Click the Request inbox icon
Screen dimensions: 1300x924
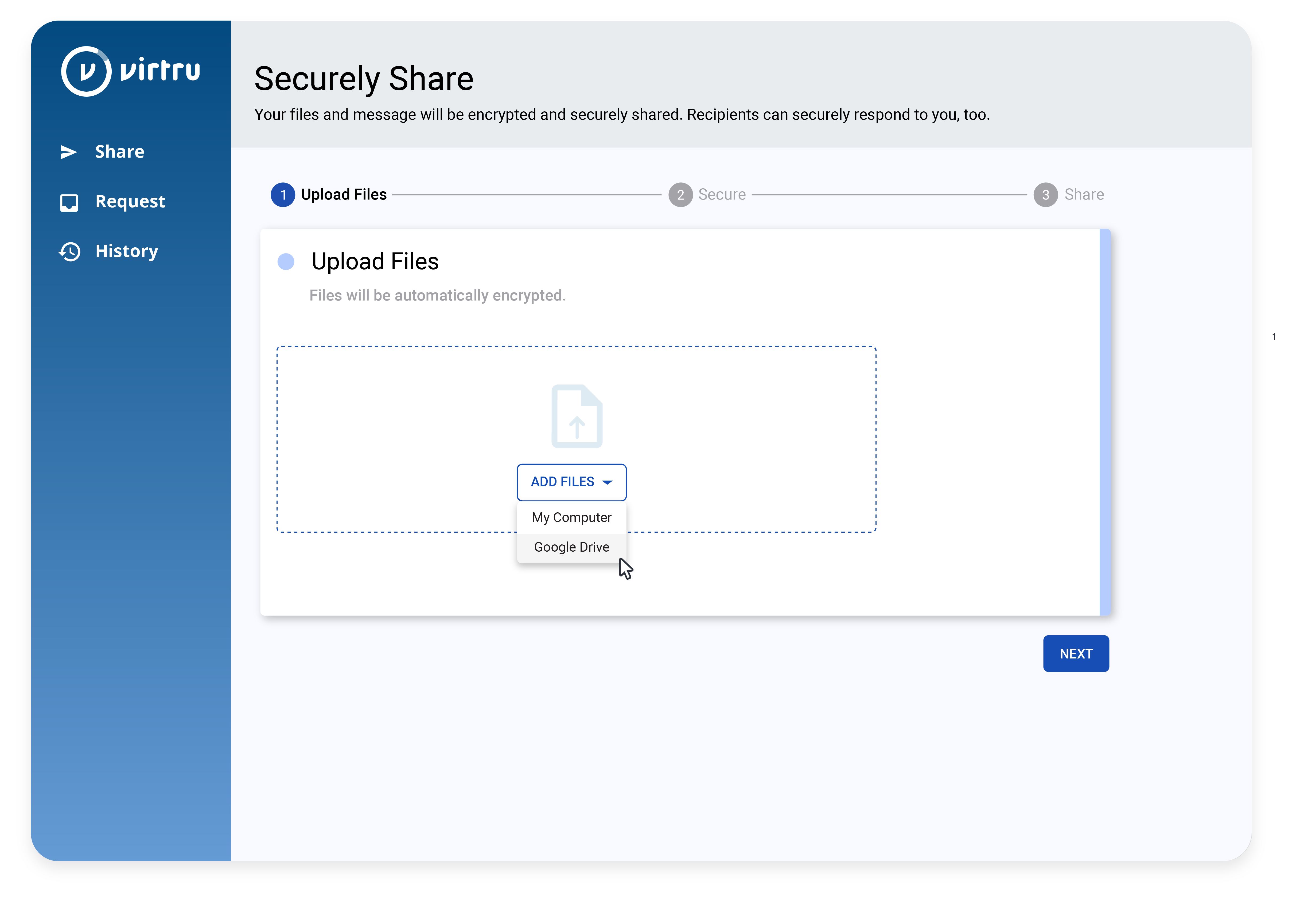[x=69, y=202]
